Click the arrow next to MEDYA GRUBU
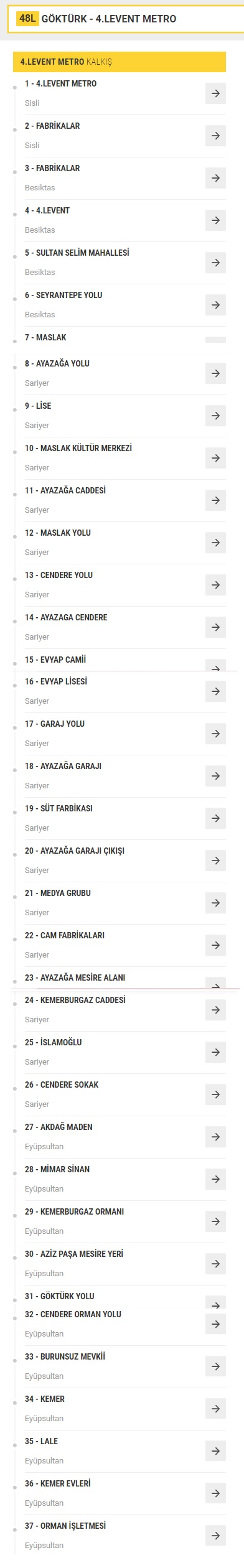Image resolution: width=244 pixels, height=1568 pixels. (x=215, y=903)
